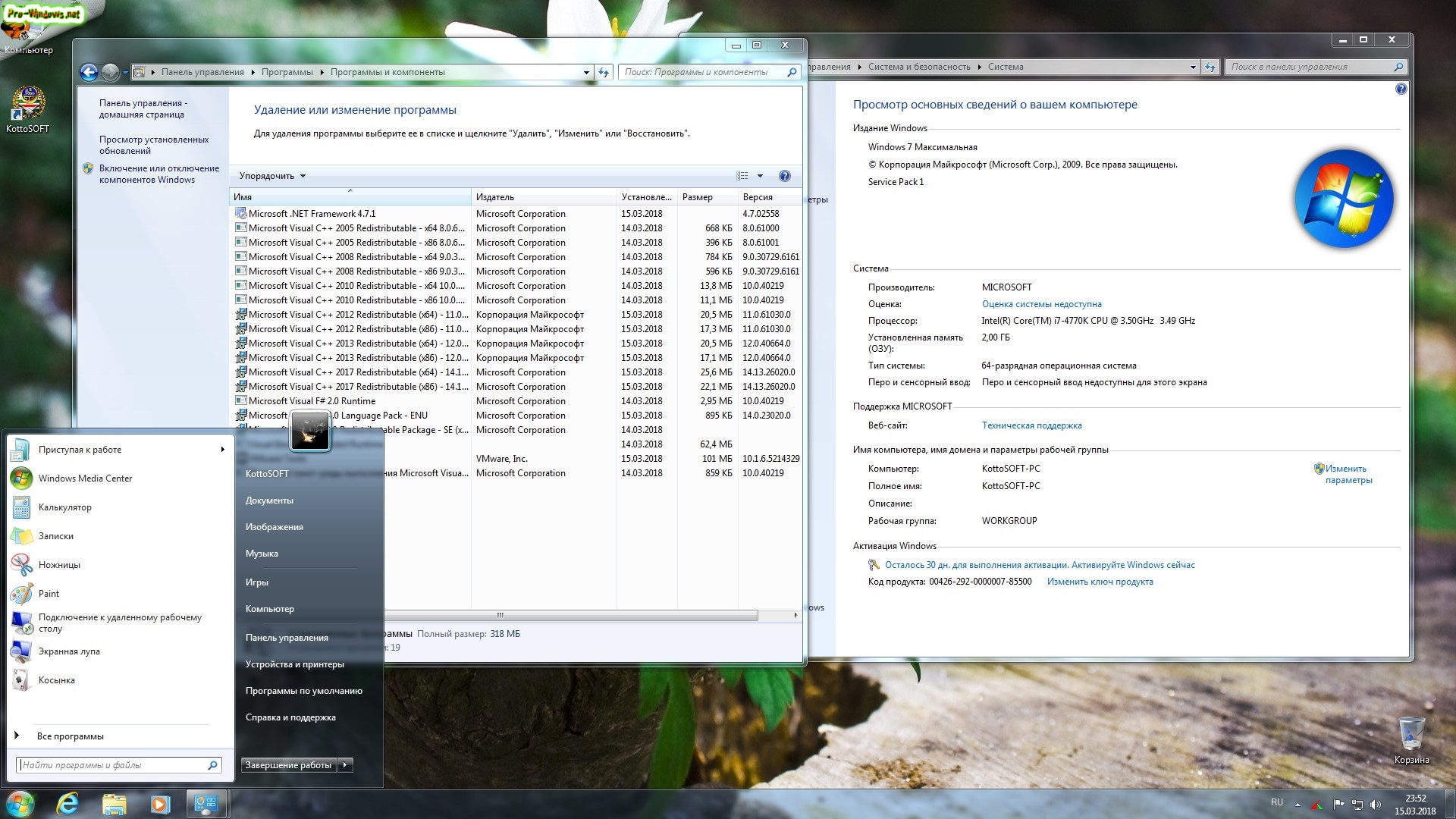Click the refresh icon beside Programs address bar
This screenshot has width=1456, height=819.
[604, 72]
